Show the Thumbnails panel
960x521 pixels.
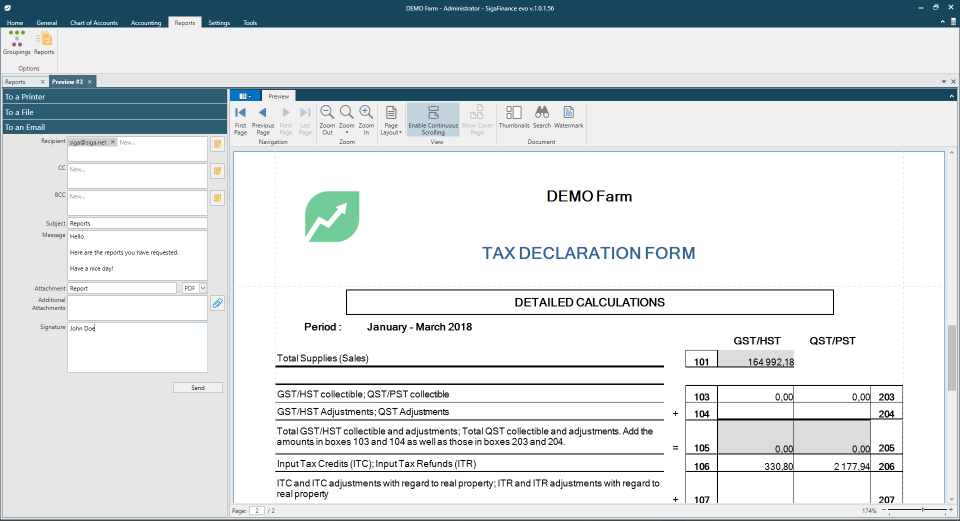pyautogui.click(x=514, y=117)
